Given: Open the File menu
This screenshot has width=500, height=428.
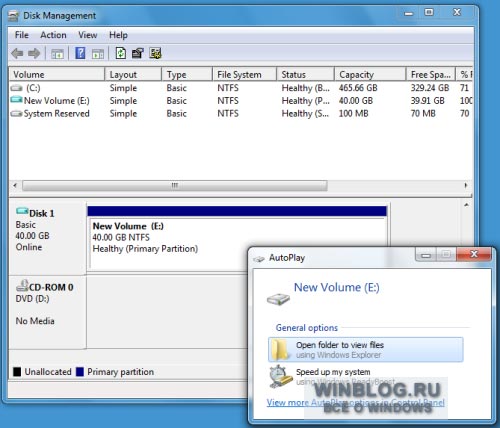Looking at the screenshot, I should [x=22, y=35].
